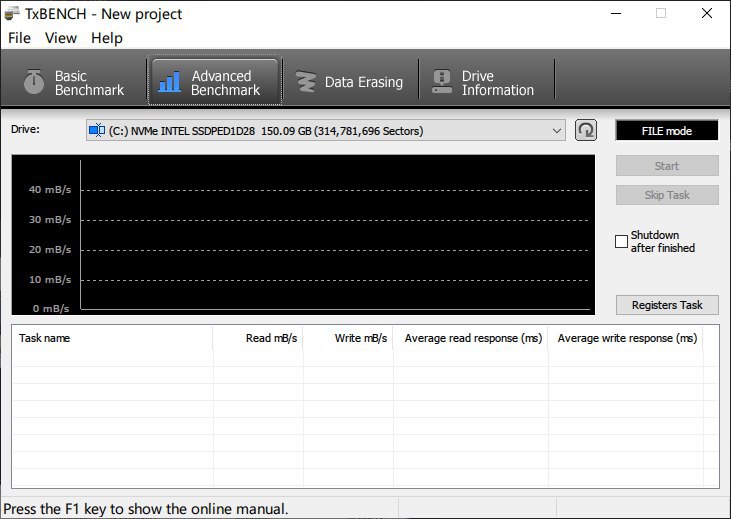This screenshot has width=731, height=519.
Task: Click the Task name column header
Action: [x=45, y=338]
